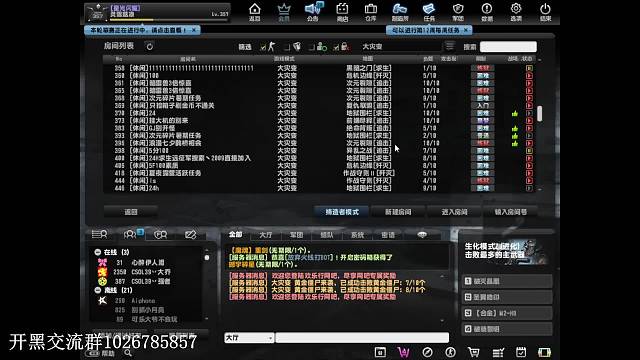Open the square icon left of purple basket
This screenshot has width=640, height=360.
pyautogui.click(x=380, y=352)
